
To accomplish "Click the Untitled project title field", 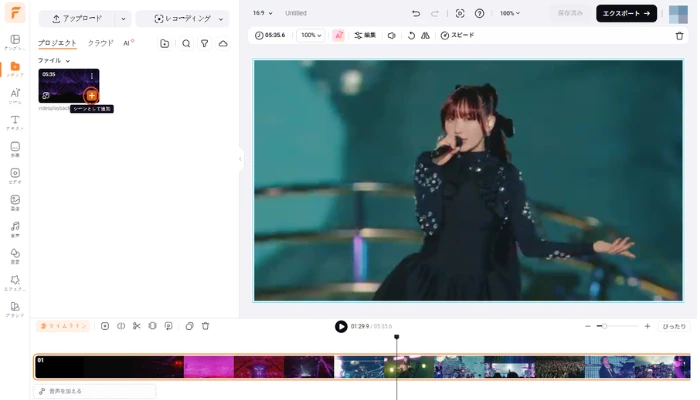I will pos(296,13).
